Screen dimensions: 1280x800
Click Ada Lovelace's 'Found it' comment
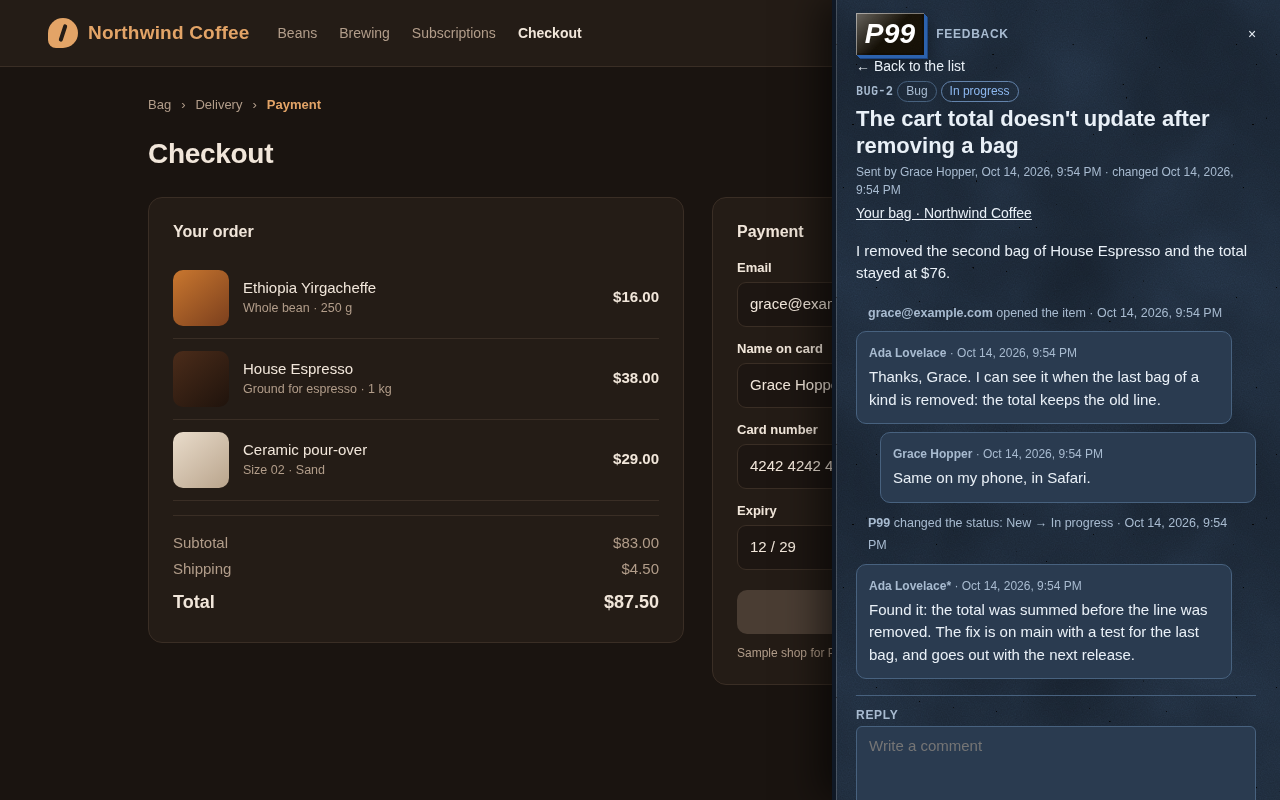[x=1044, y=621]
